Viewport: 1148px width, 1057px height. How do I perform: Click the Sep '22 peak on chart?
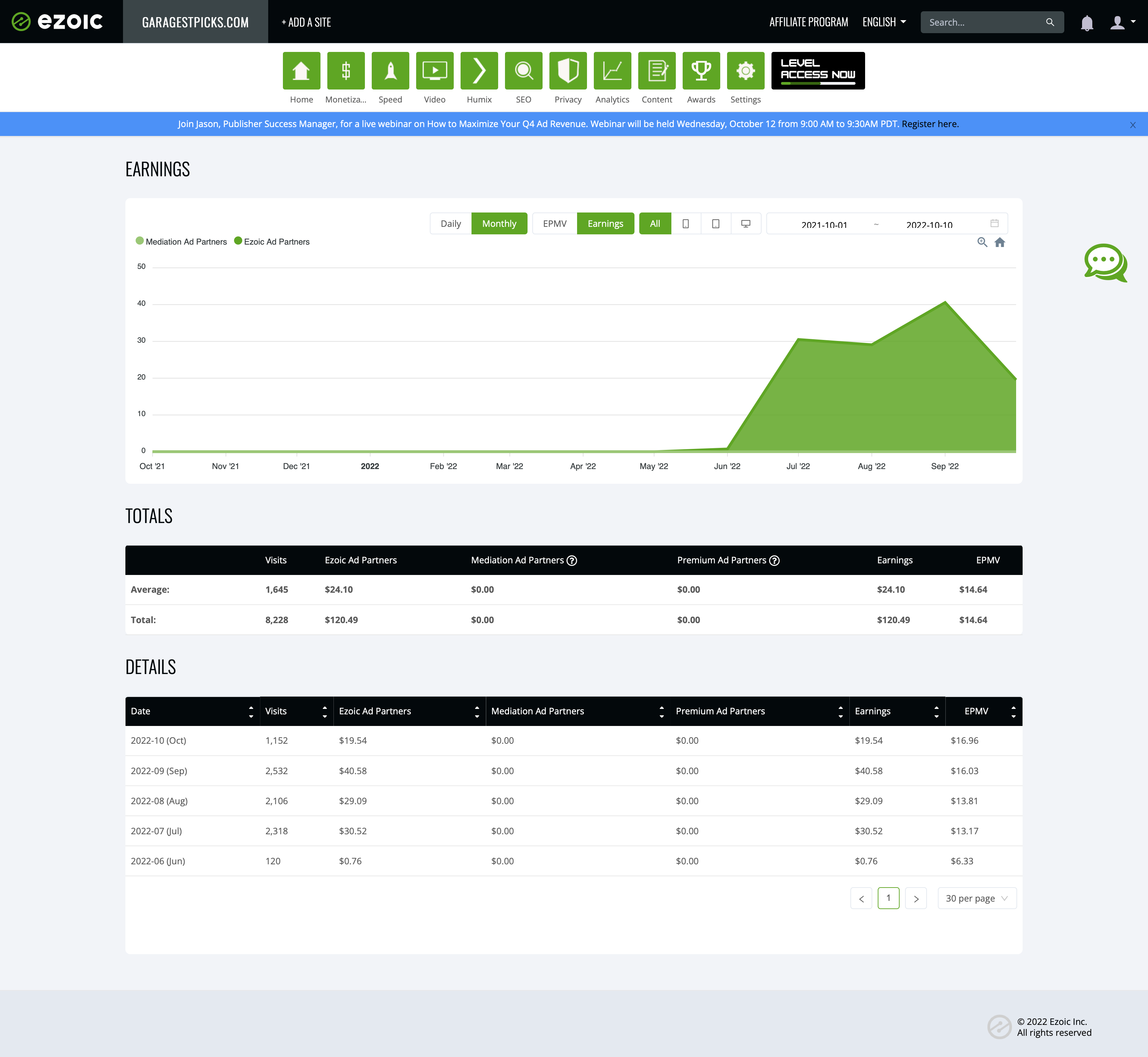[x=945, y=302]
